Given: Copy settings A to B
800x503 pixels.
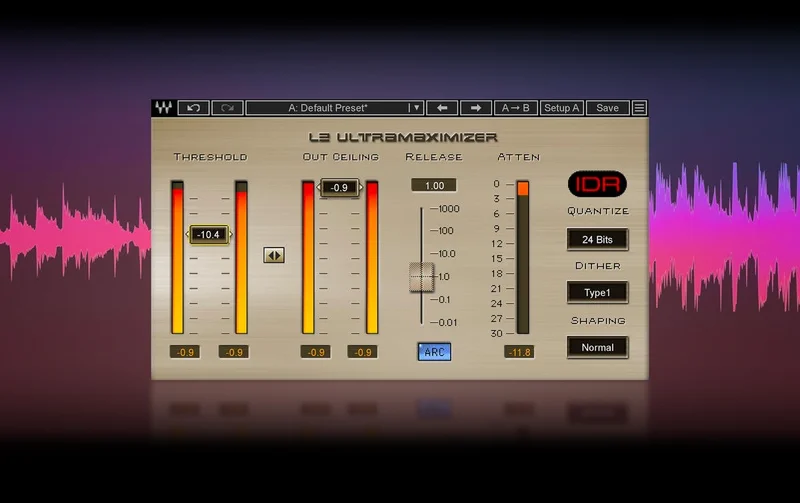Looking at the screenshot, I should [515, 108].
